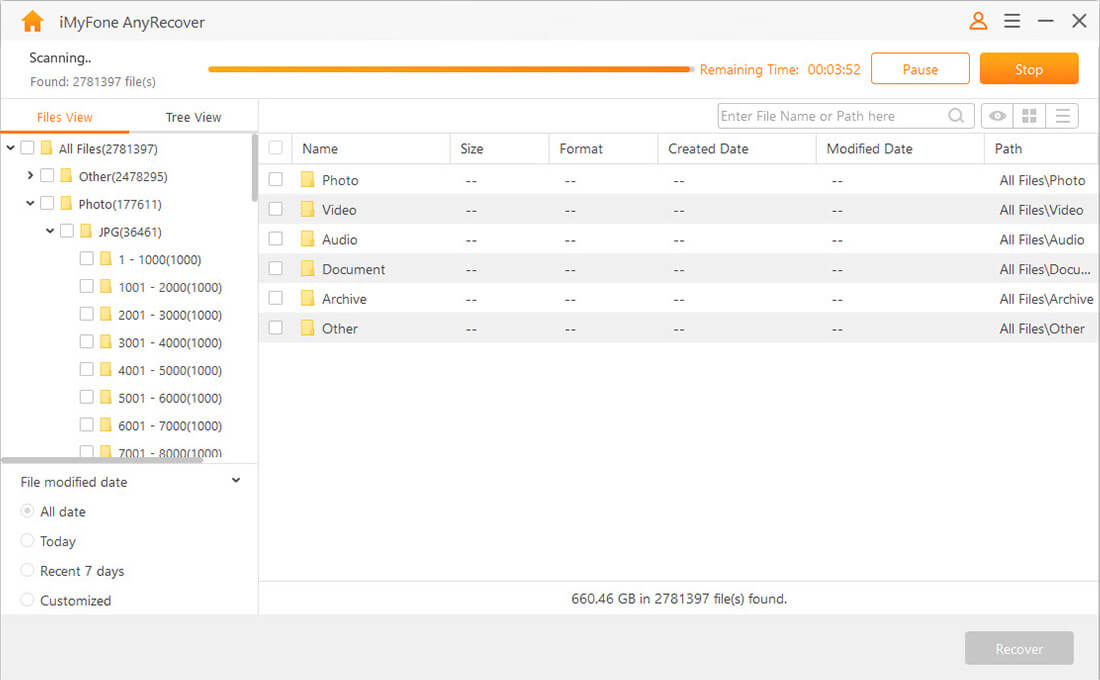Open the user account icon
Image resolution: width=1100 pixels, height=680 pixels.
(978, 20)
